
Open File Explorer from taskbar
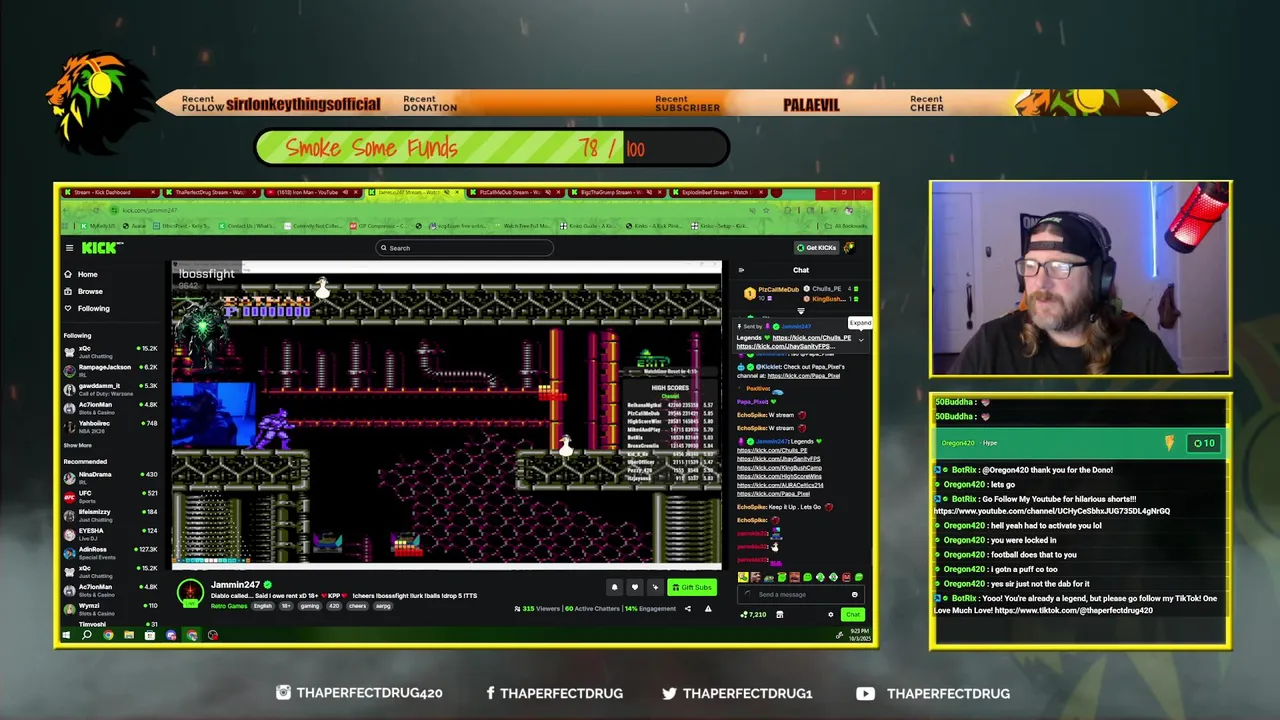(x=129, y=635)
